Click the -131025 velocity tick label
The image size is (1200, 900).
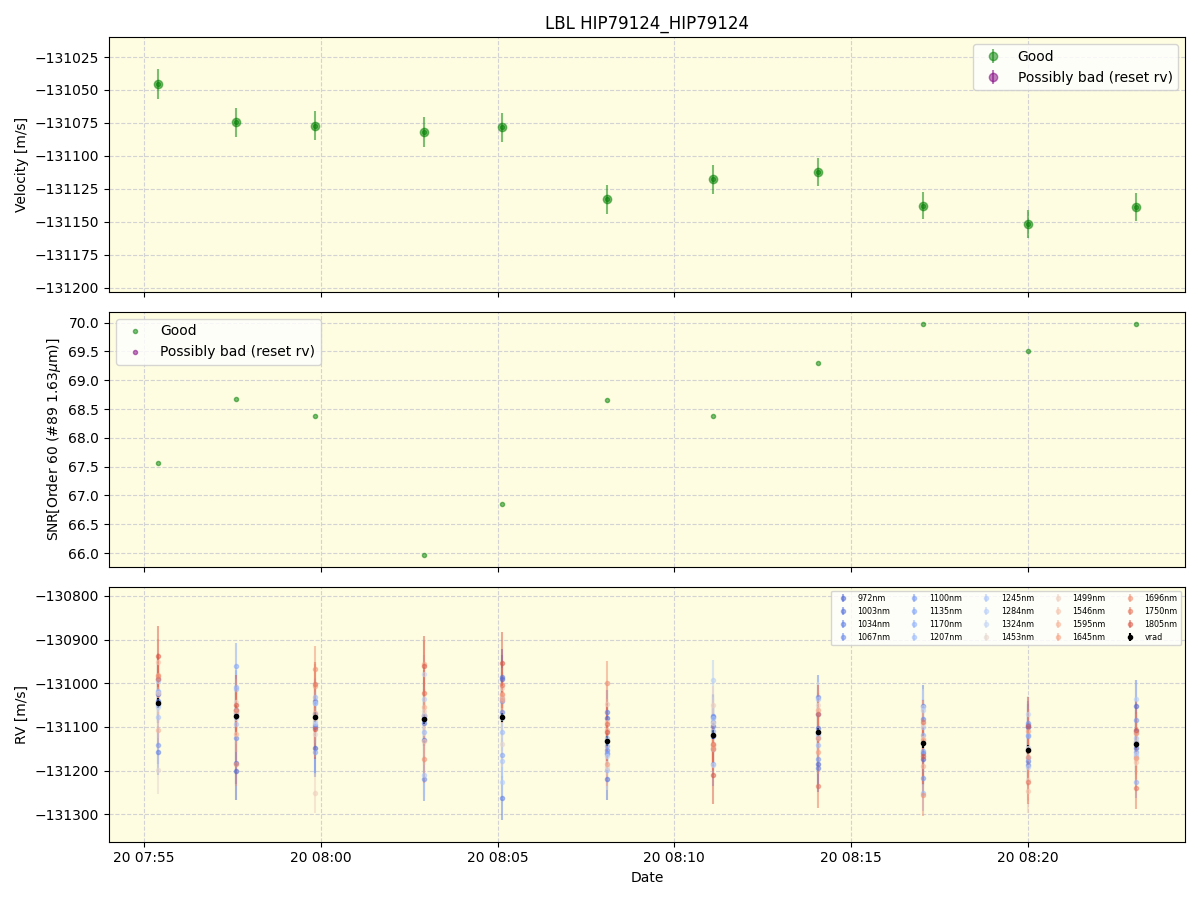coord(69,57)
